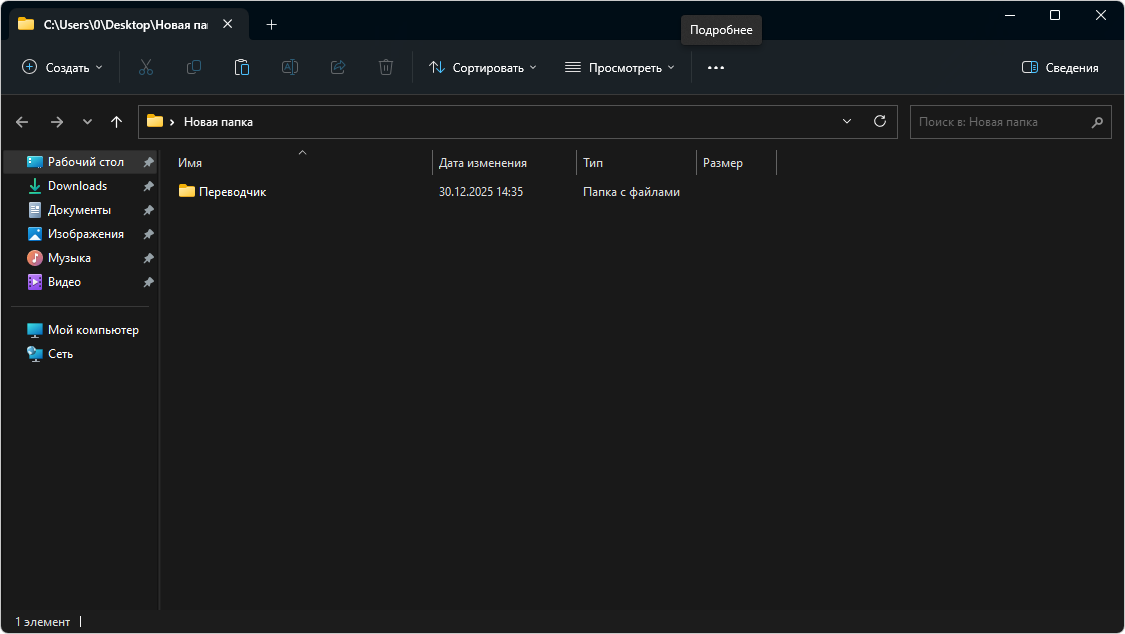Click the Copy icon in toolbar

tap(193, 67)
